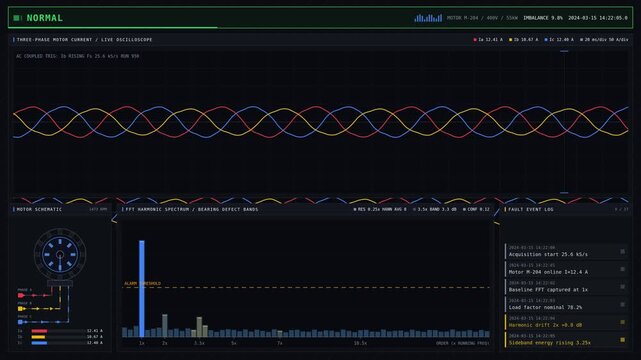Open the 'Sideband energy rising 3.25x' warning entry
Screen dimensions: 641x360
click(566, 340)
